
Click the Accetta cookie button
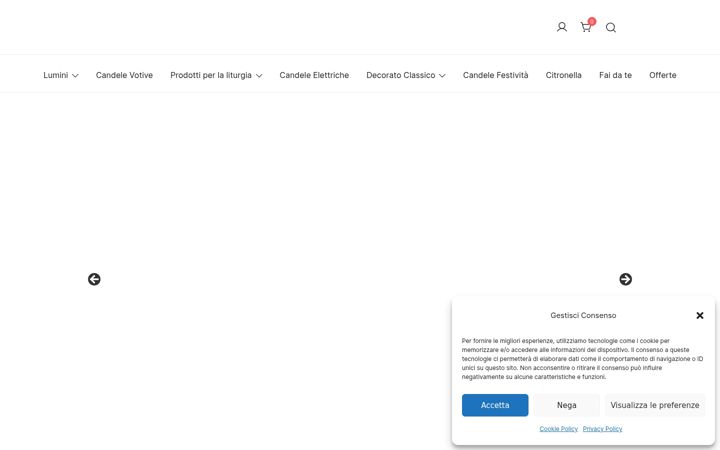495,405
